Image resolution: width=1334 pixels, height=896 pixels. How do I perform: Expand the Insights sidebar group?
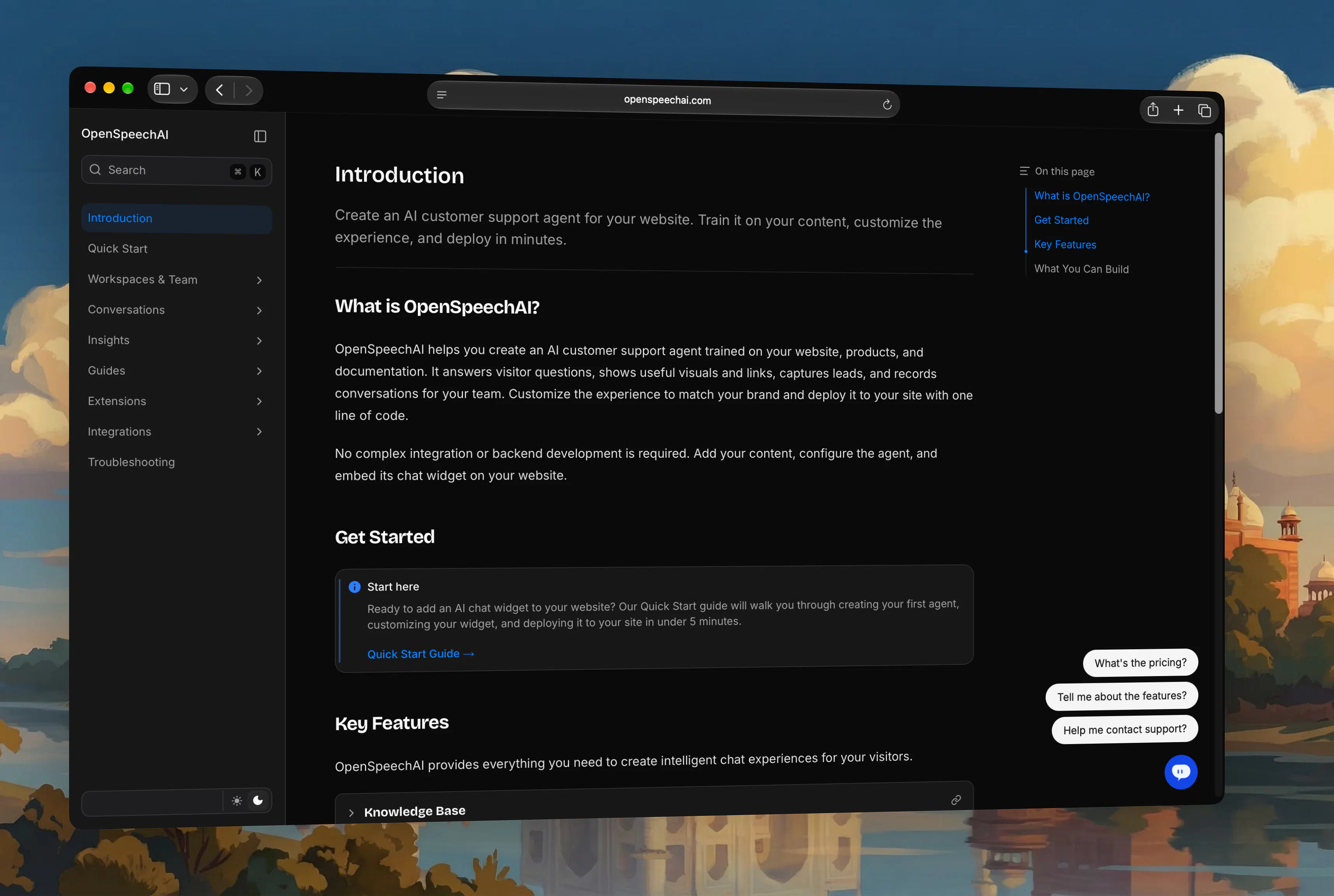259,341
